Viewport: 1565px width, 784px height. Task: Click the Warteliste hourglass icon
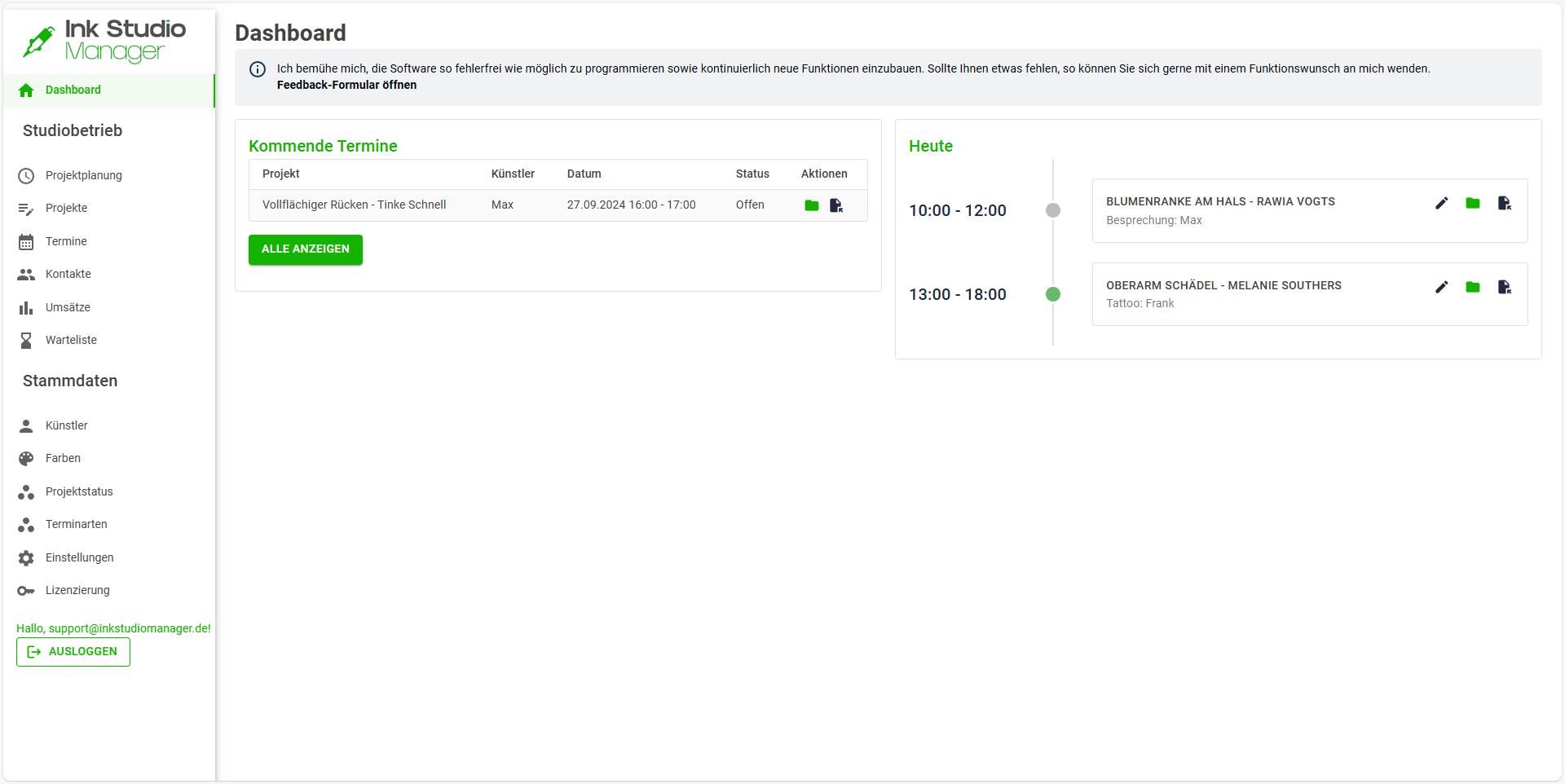coord(26,341)
